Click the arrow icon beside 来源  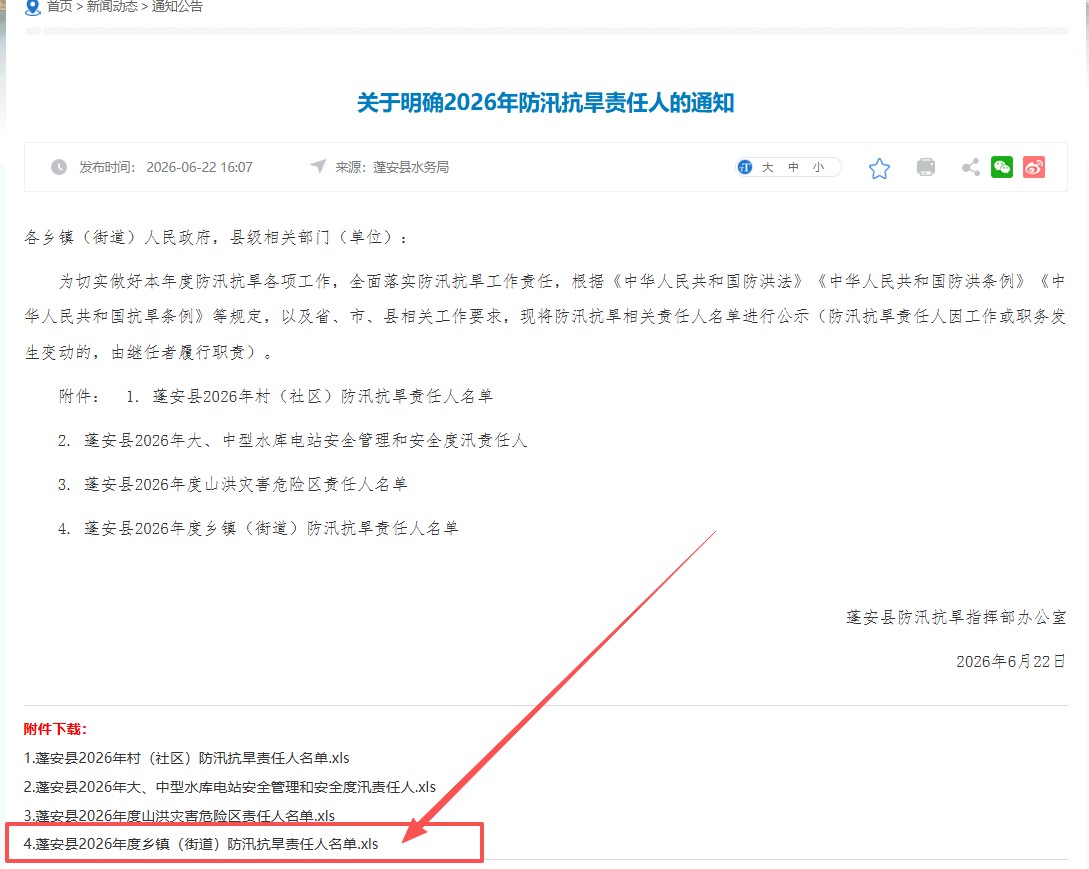coord(317,166)
